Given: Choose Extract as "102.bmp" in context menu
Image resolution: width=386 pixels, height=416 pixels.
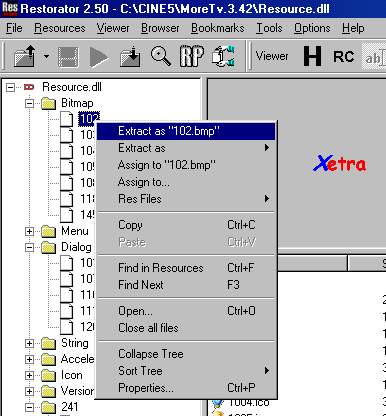Looking at the screenshot, I should [186, 131].
